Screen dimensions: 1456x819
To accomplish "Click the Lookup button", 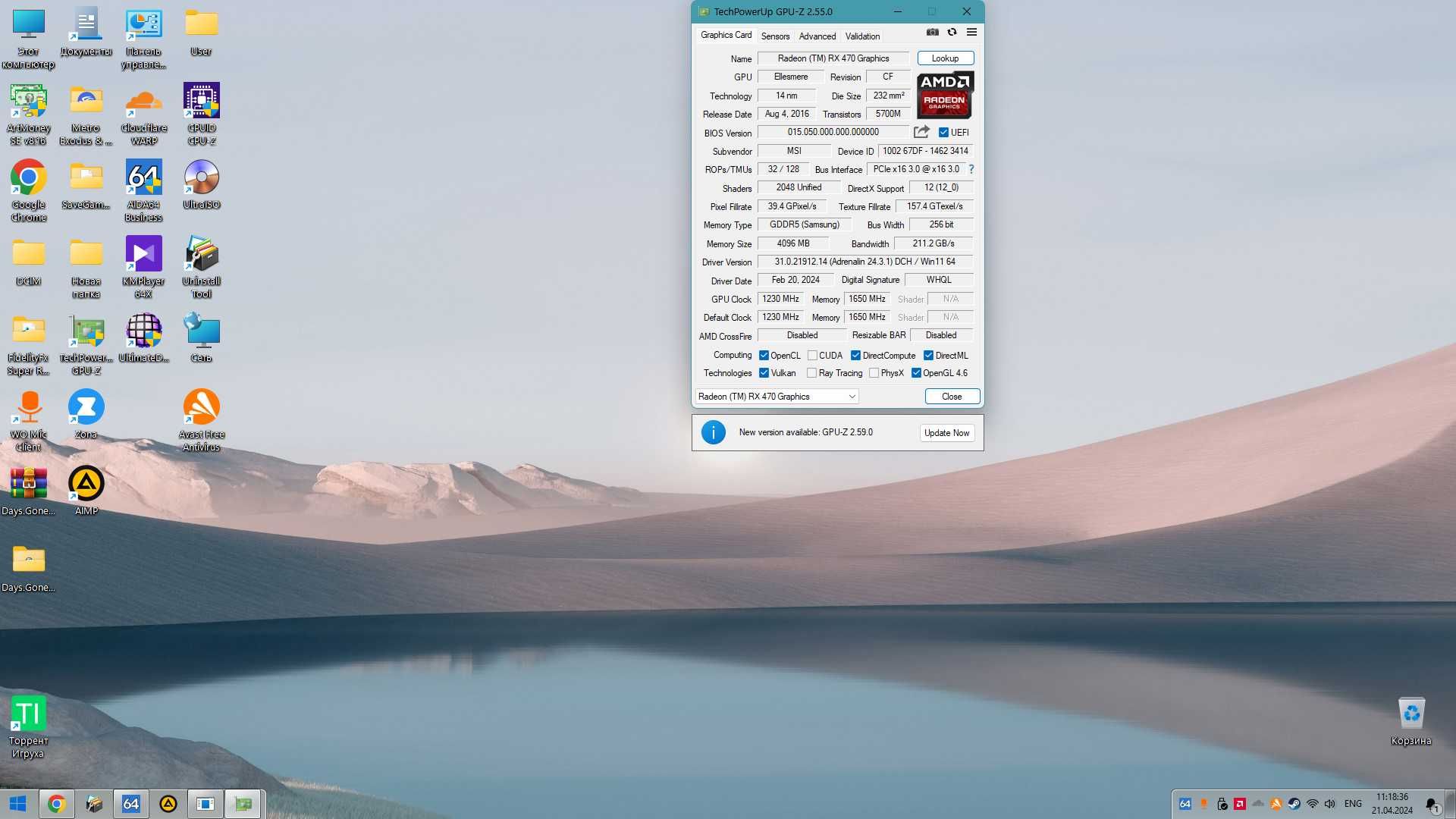I will click(945, 58).
